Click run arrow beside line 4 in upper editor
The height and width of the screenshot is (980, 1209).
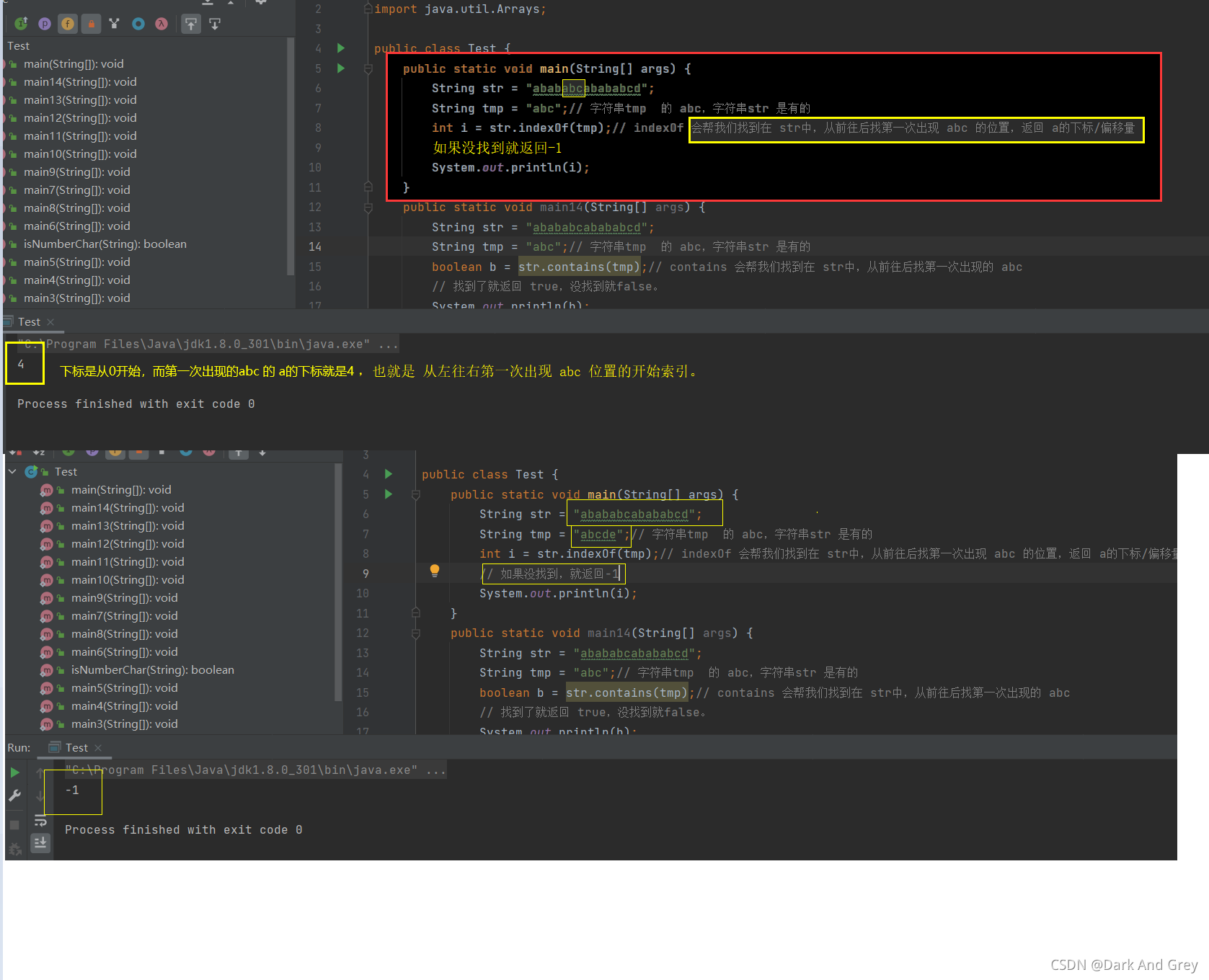(341, 48)
